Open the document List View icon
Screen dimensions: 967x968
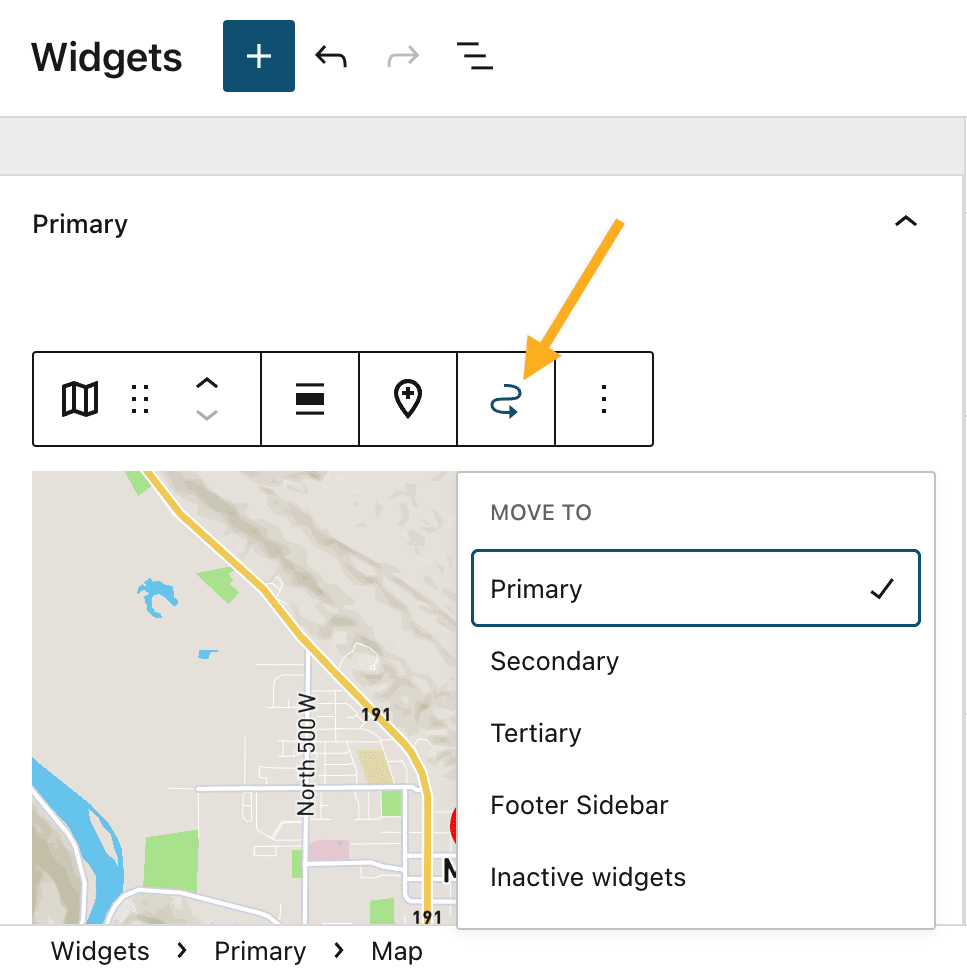tap(474, 56)
